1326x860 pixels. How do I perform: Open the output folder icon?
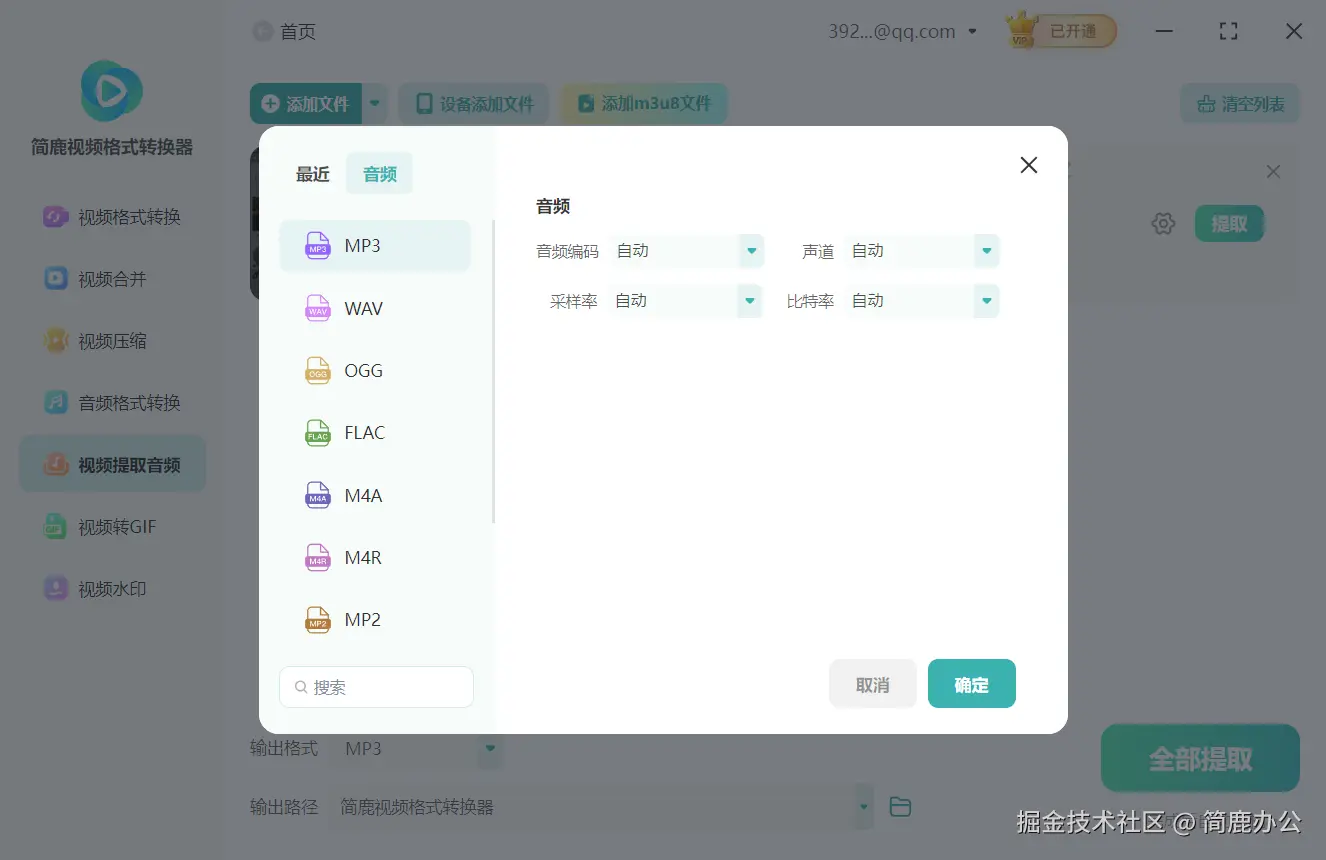pos(900,807)
